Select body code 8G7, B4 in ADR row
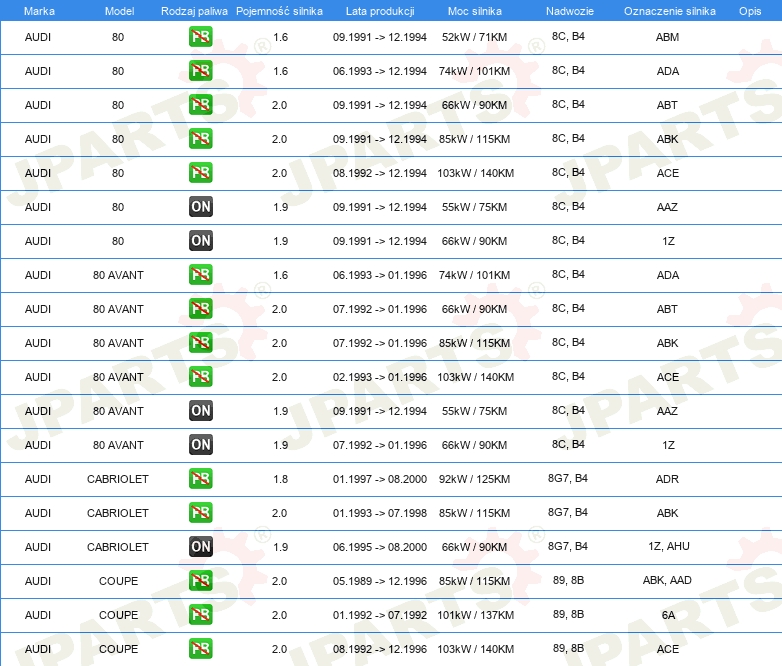 coord(568,478)
